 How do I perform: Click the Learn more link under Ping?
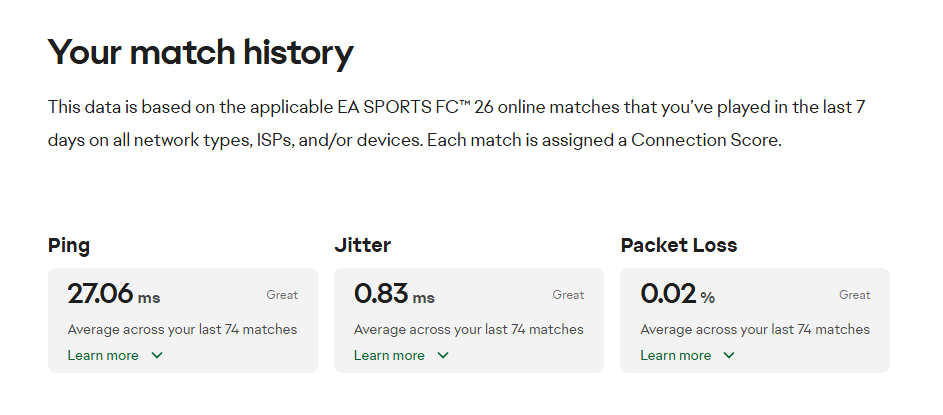[103, 355]
